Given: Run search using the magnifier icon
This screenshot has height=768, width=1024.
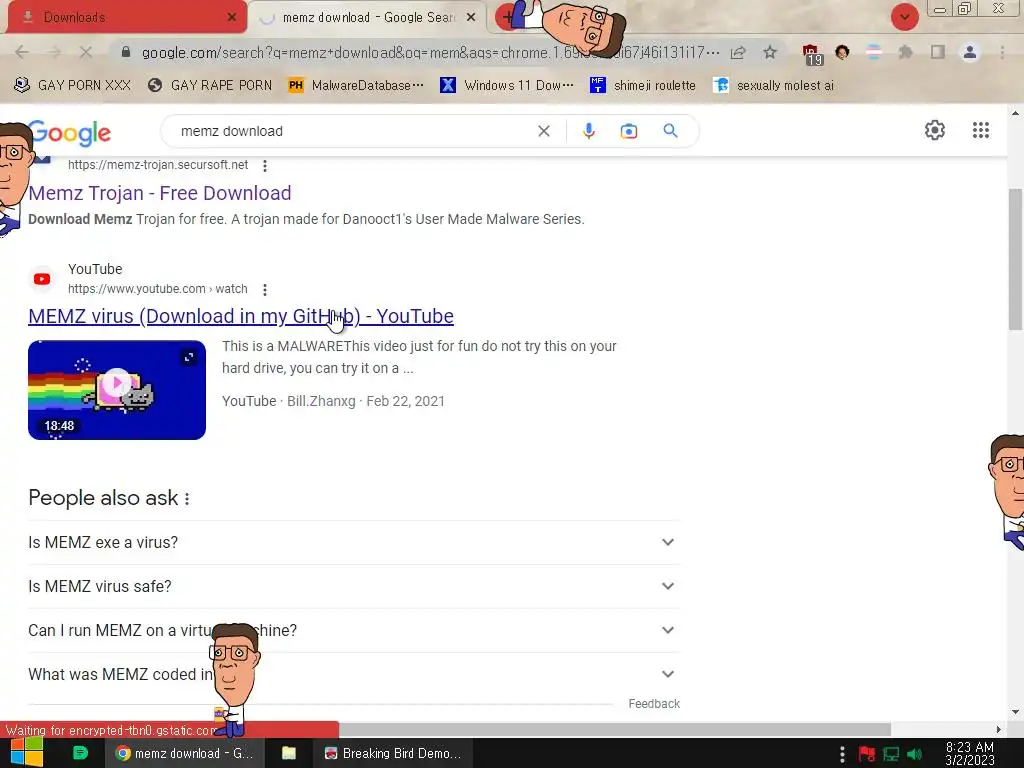Looking at the screenshot, I should tap(670, 131).
